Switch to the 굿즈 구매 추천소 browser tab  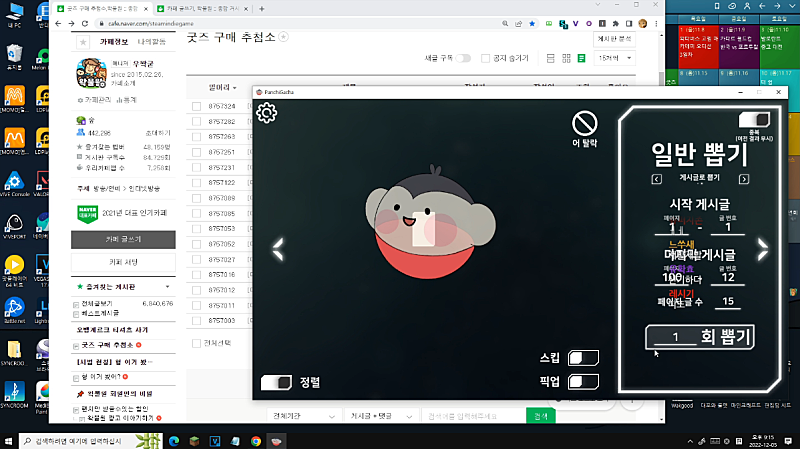(102, 9)
